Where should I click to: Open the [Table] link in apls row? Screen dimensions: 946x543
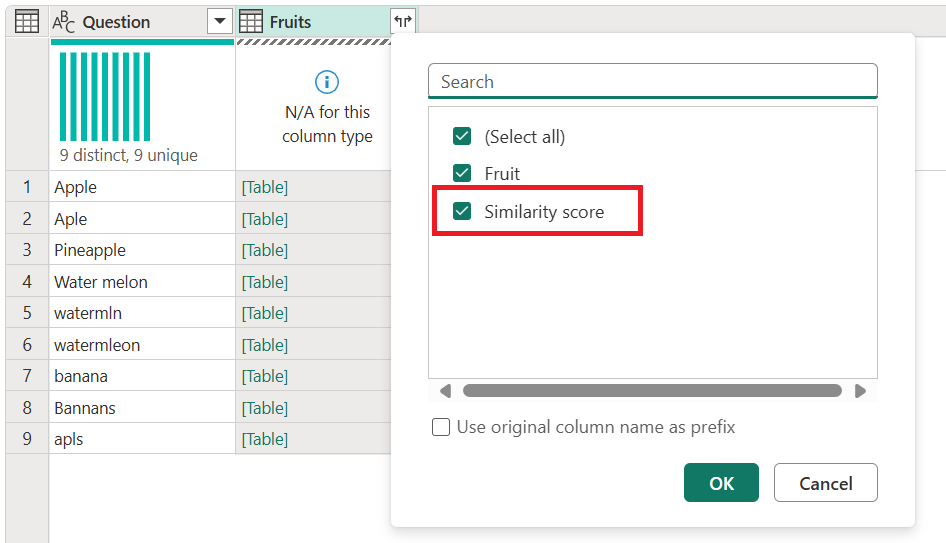point(265,439)
